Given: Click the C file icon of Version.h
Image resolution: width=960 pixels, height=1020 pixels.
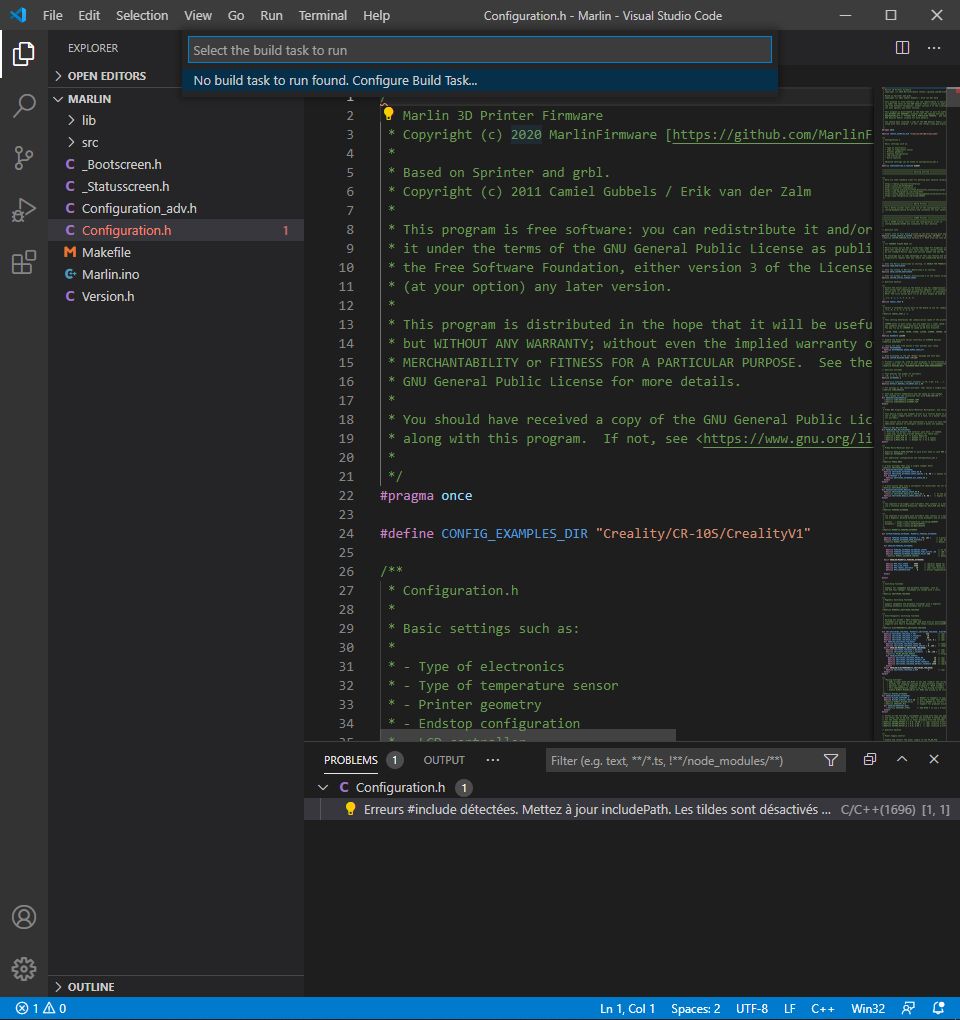Looking at the screenshot, I should tap(70, 296).
